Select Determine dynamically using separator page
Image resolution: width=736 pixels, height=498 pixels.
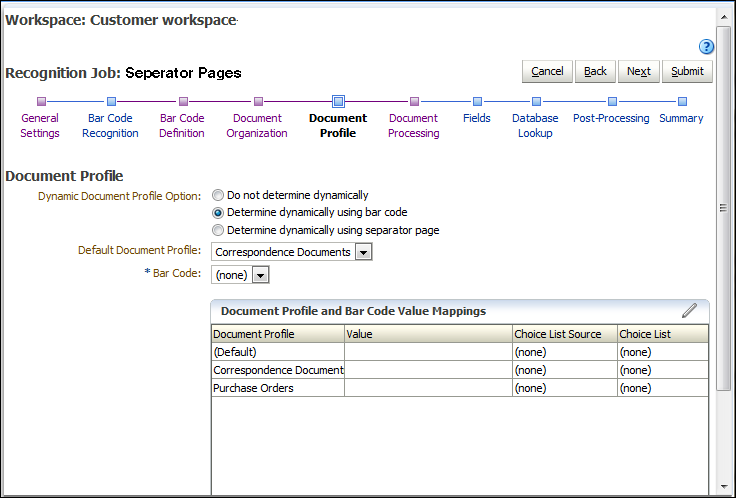(x=218, y=230)
